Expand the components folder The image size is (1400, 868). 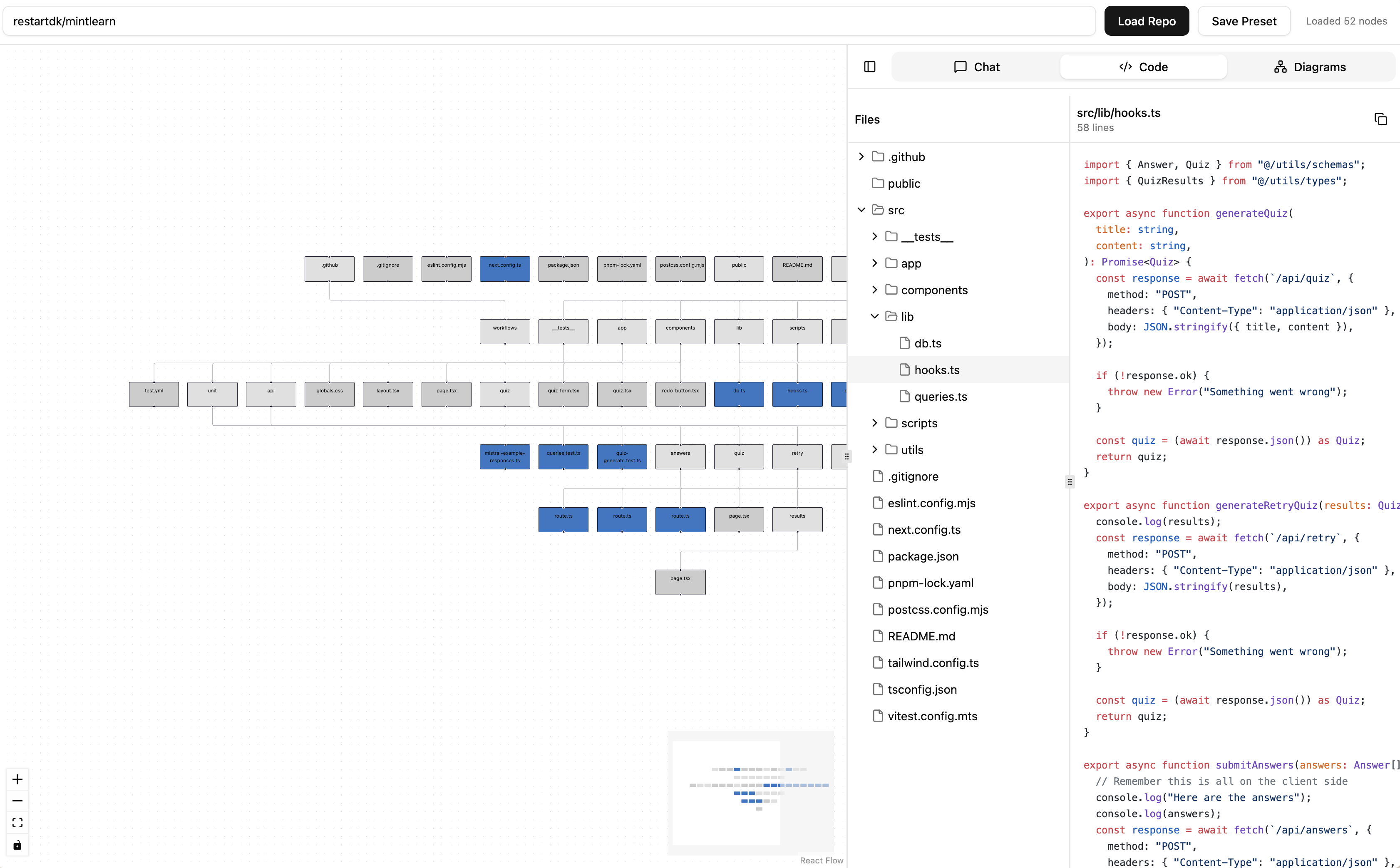874,290
